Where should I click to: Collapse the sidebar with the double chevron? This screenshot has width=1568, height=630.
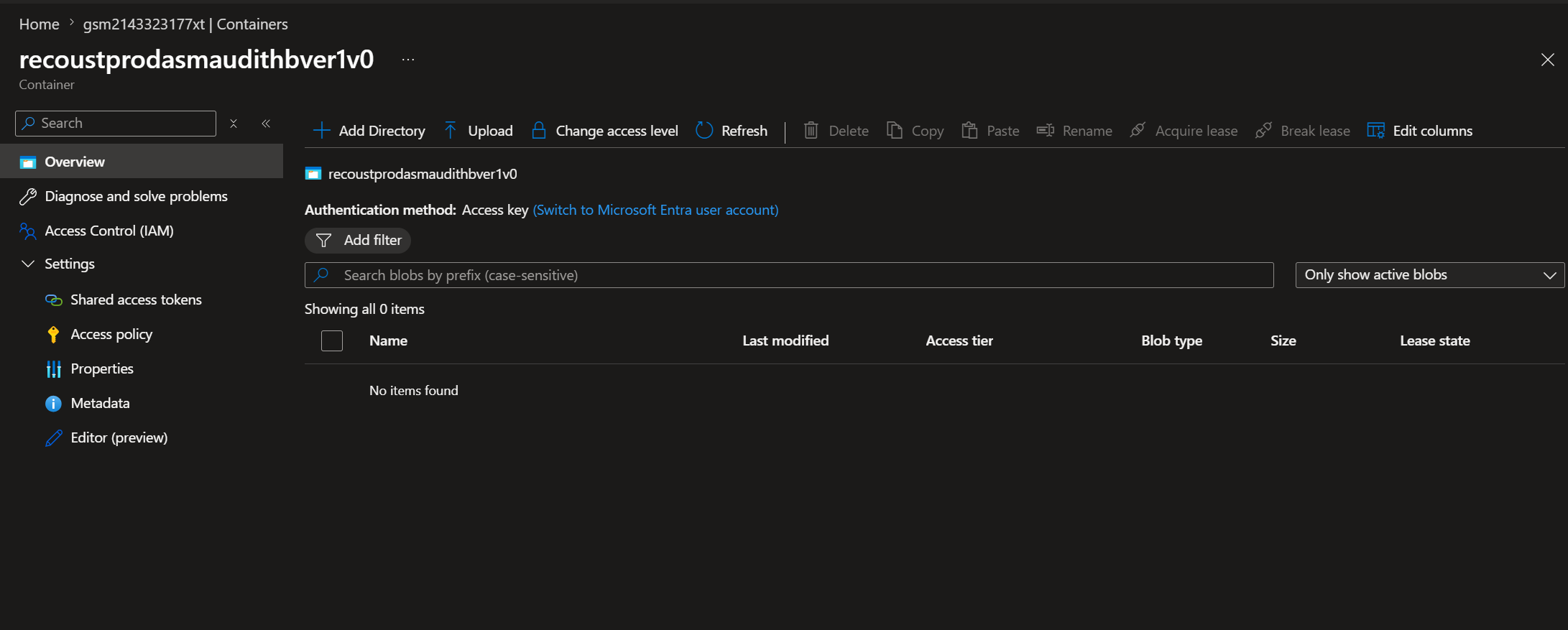[x=266, y=124]
